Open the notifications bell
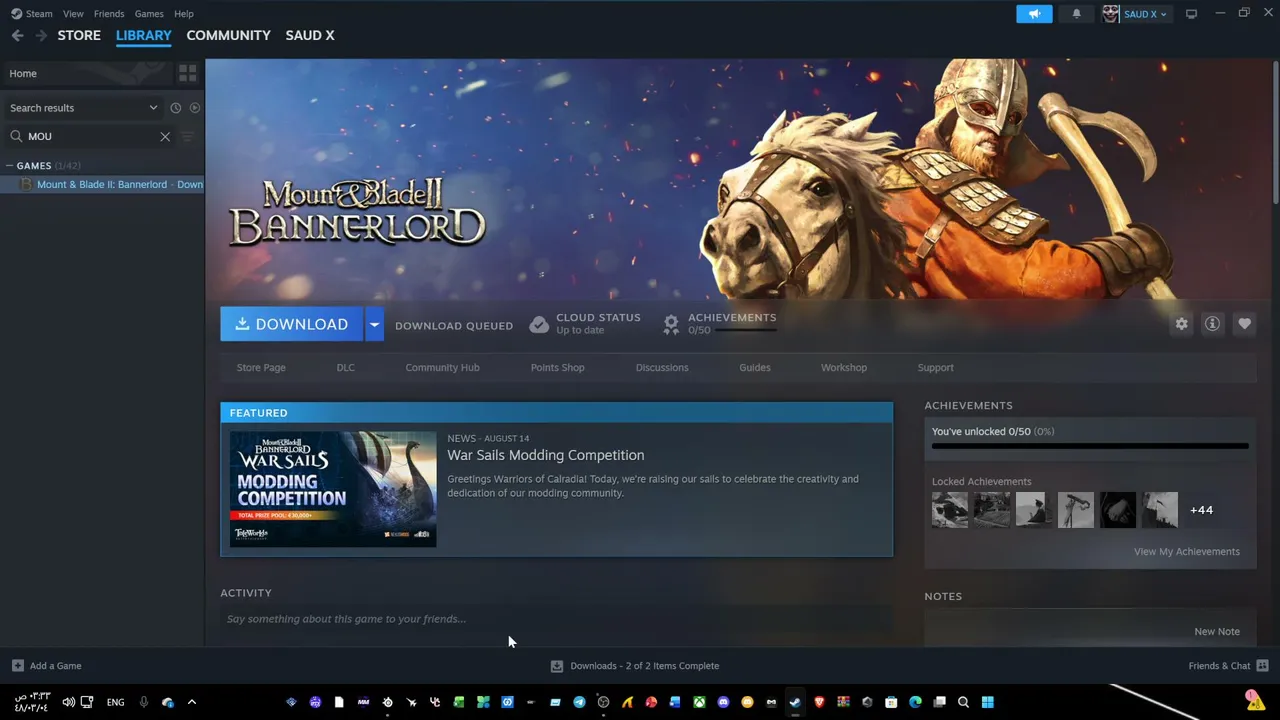The width and height of the screenshot is (1280, 720). coord(1076,14)
